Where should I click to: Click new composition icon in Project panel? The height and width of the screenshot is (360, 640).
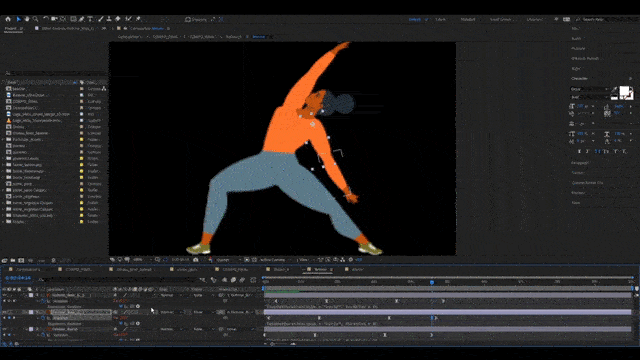[x=21, y=260]
